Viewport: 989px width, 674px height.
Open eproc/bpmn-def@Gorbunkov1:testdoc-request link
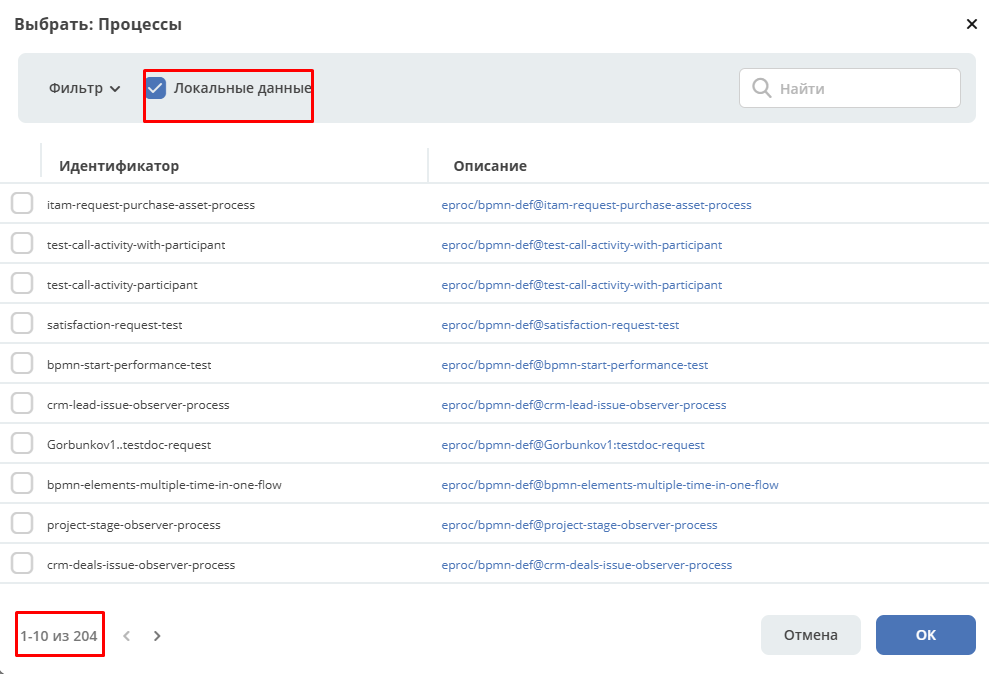coord(573,445)
